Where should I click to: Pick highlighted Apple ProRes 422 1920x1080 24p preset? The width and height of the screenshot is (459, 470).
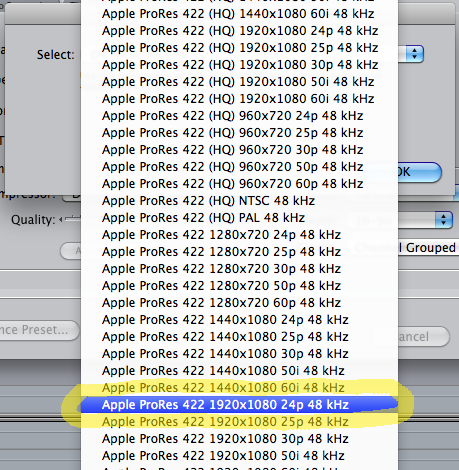point(239,405)
